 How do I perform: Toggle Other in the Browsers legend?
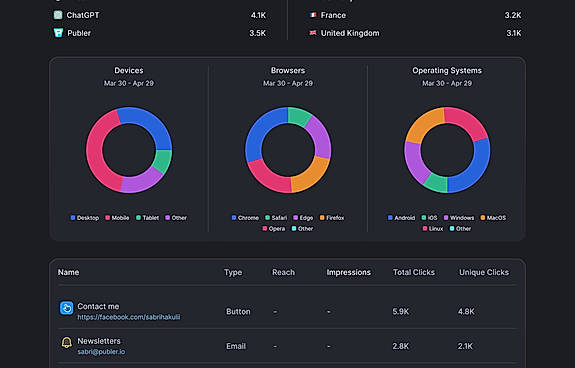coord(303,229)
